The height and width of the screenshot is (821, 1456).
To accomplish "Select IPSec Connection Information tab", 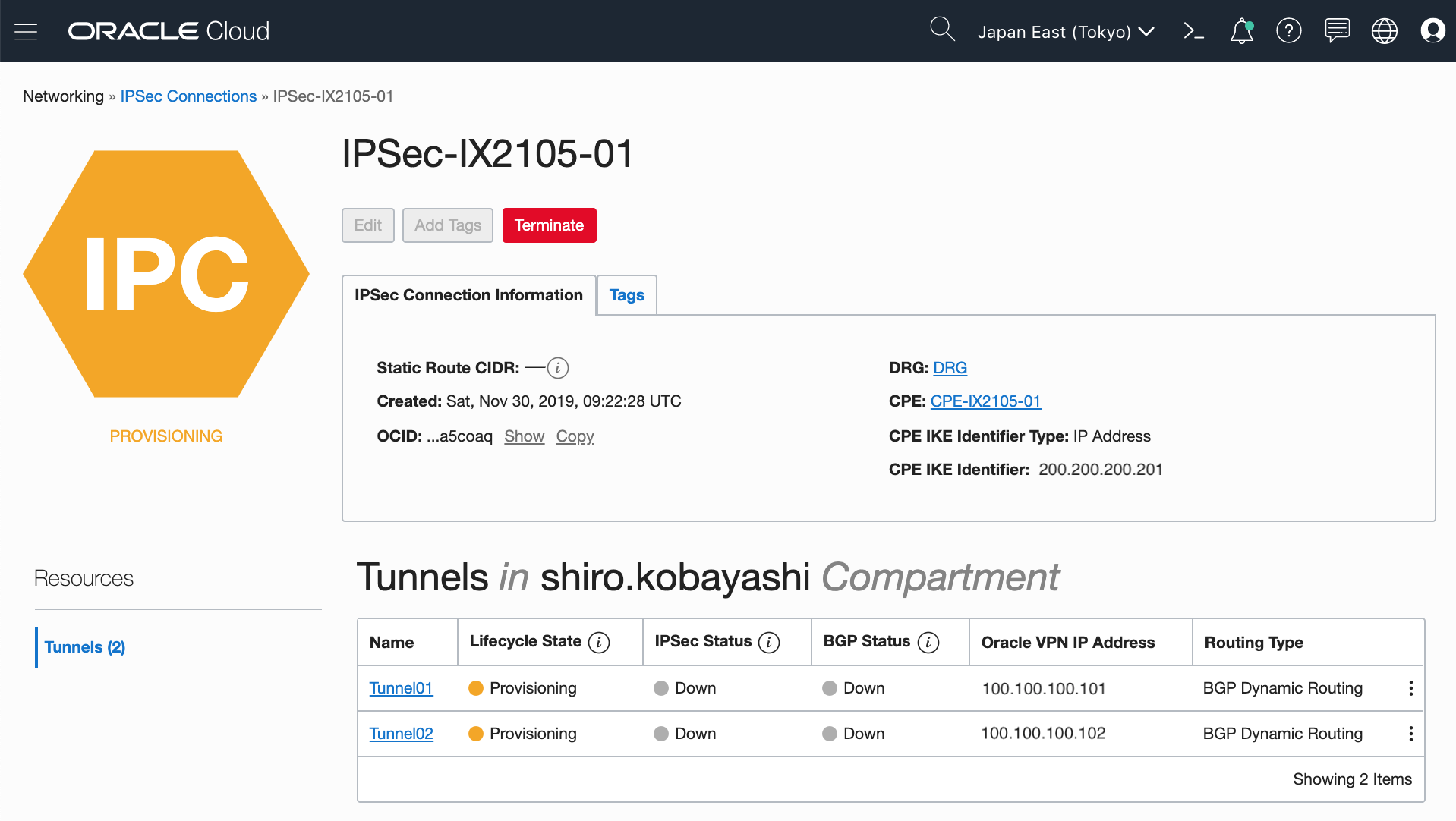I will pyautogui.click(x=468, y=295).
